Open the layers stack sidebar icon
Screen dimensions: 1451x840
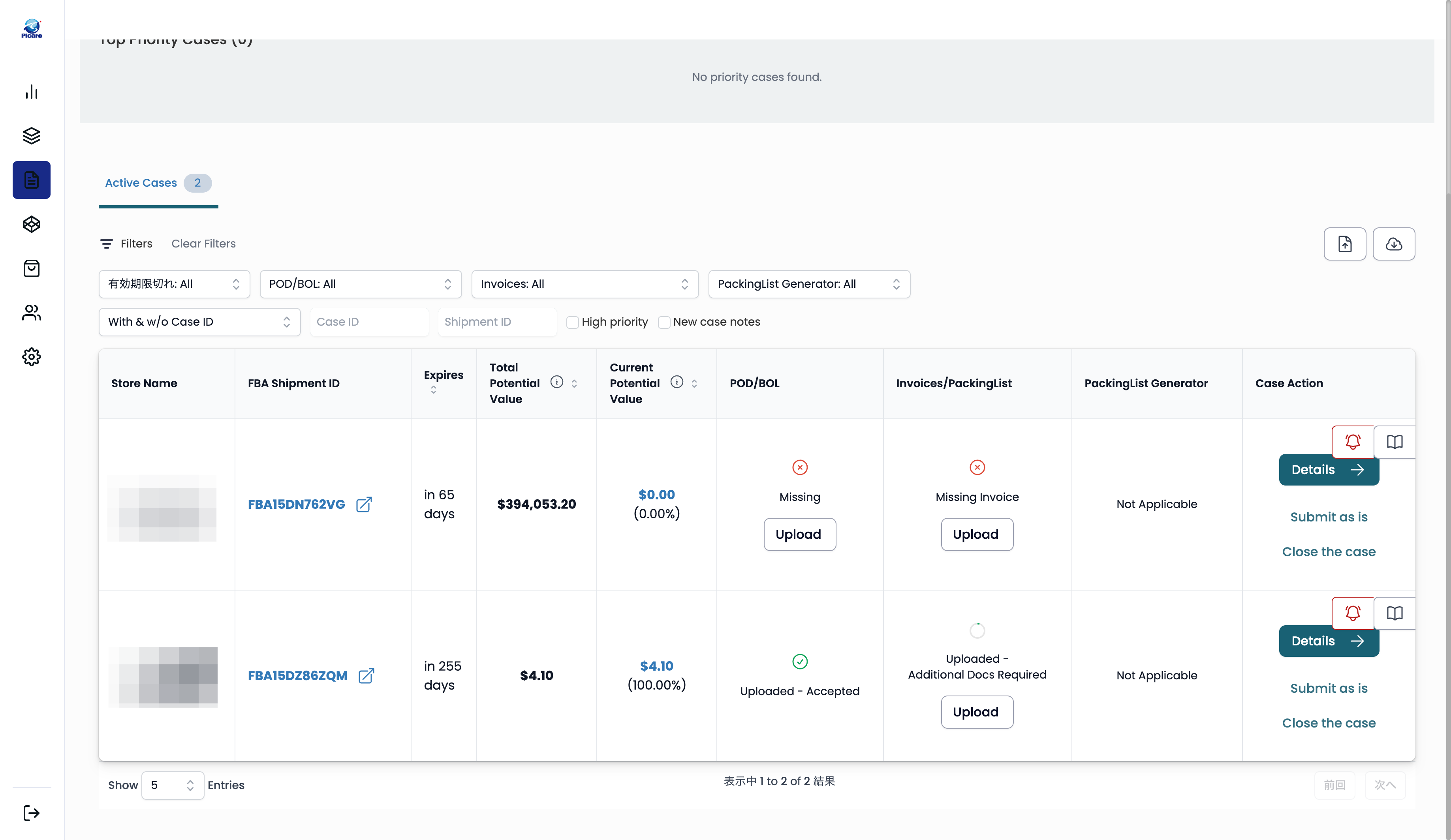[x=32, y=136]
